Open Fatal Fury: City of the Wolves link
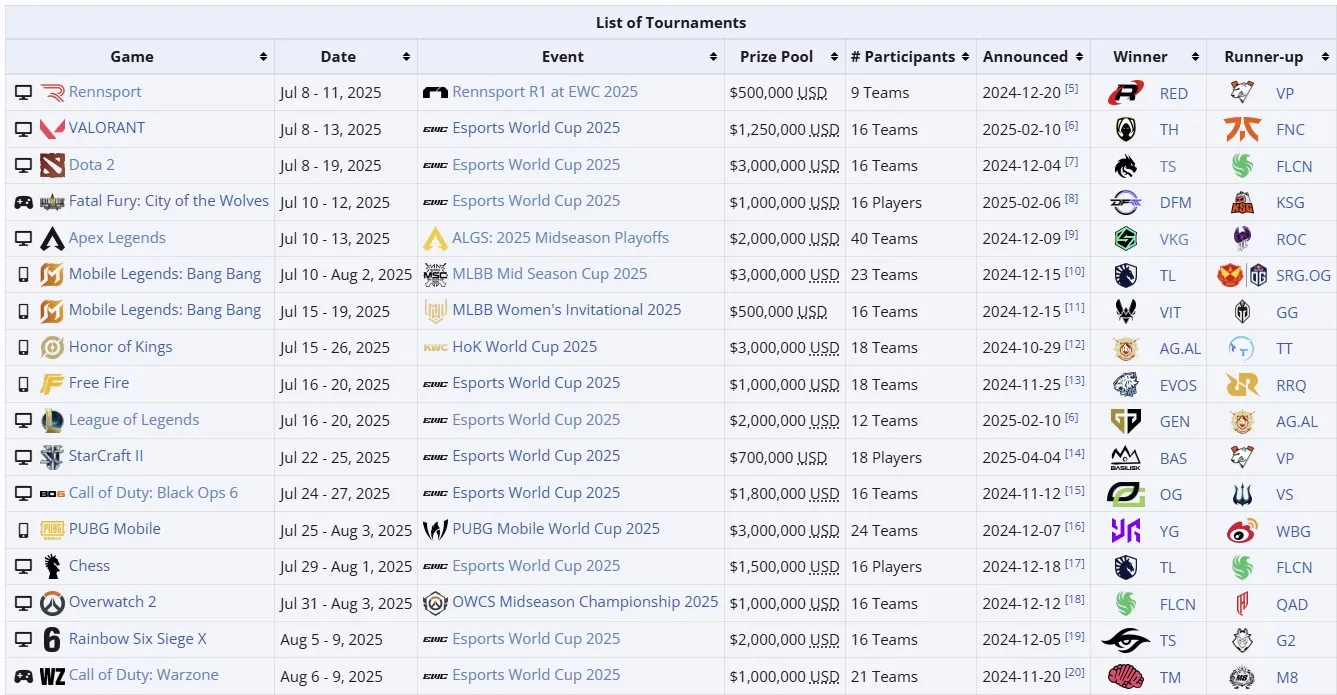This screenshot has width=1337, height=695. coord(169,201)
